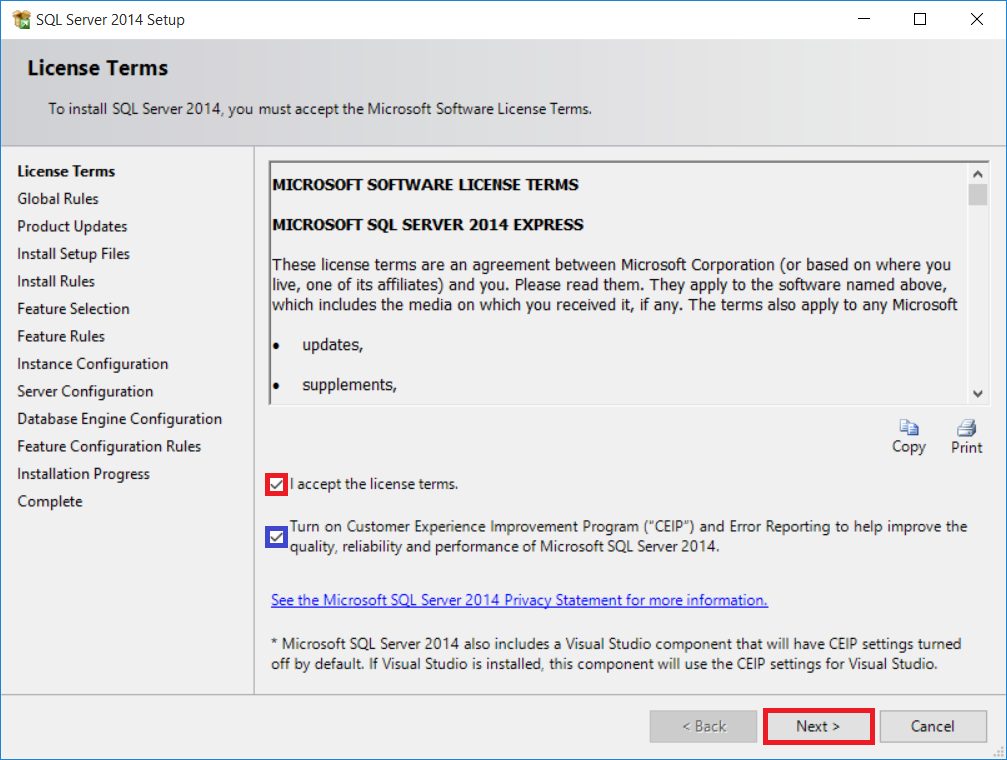This screenshot has height=760, width=1007.
Task: Click Instance Configuration in step list
Action: [92, 364]
